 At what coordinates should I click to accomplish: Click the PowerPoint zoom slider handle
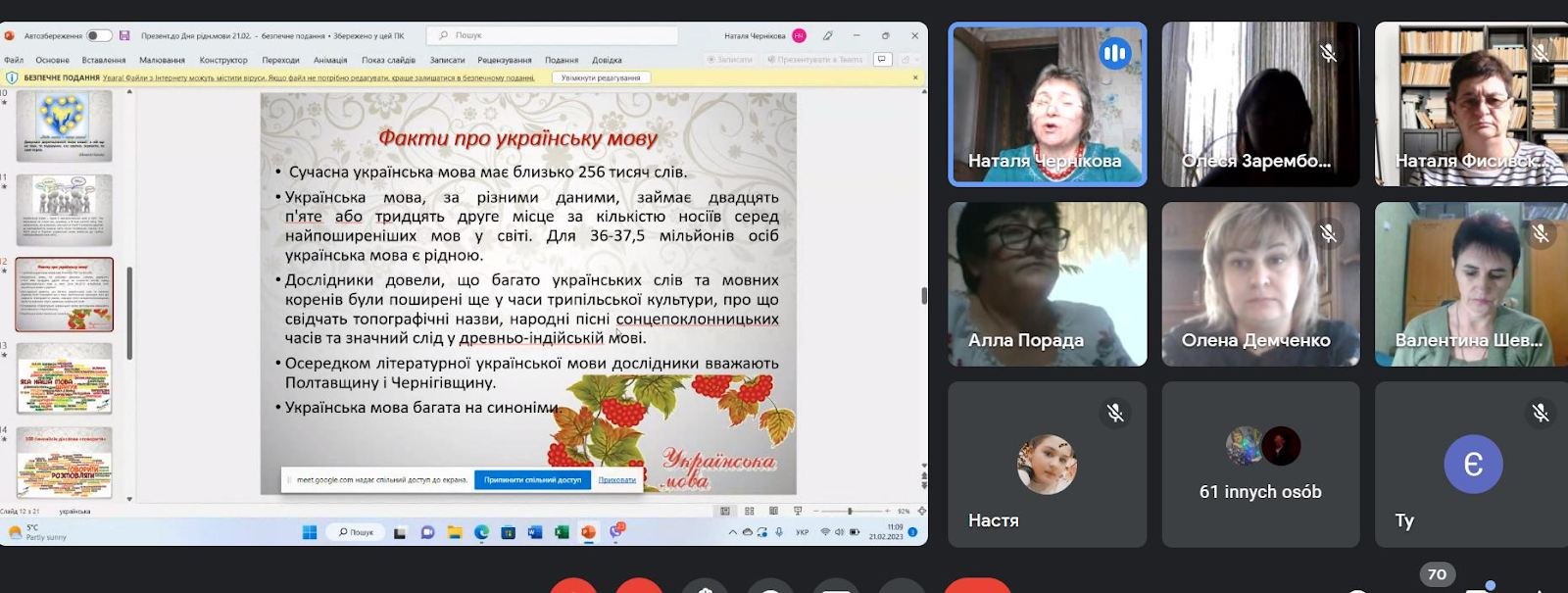click(850, 511)
